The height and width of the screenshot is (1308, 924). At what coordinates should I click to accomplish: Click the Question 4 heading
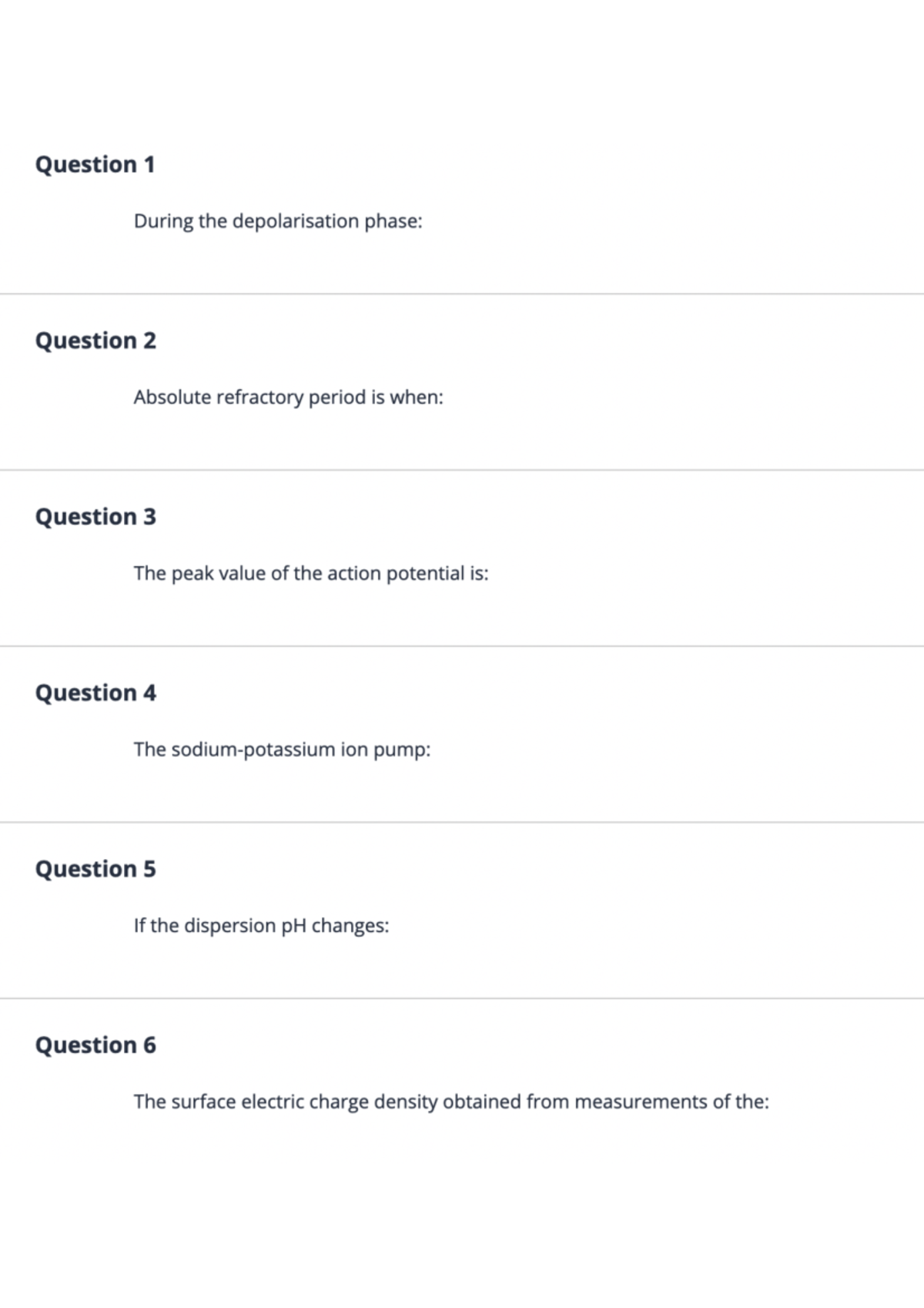[x=95, y=693]
